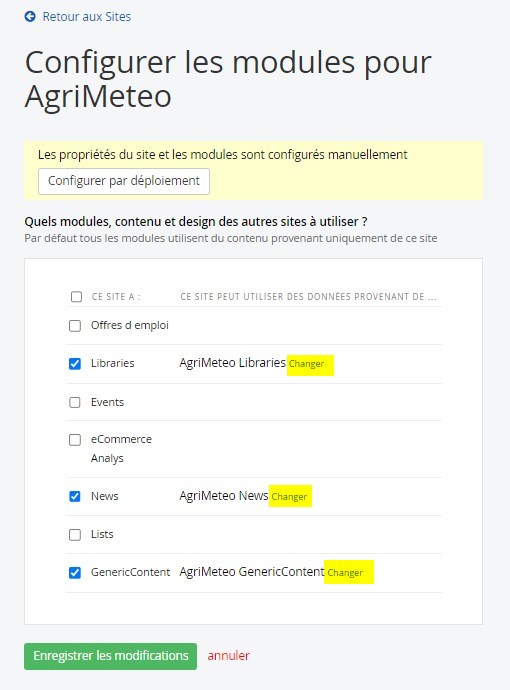Viewport: 510px width, 690px height.
Task: Click Changer next to AgriMeteo Libraries
Action: pos(306,364)
